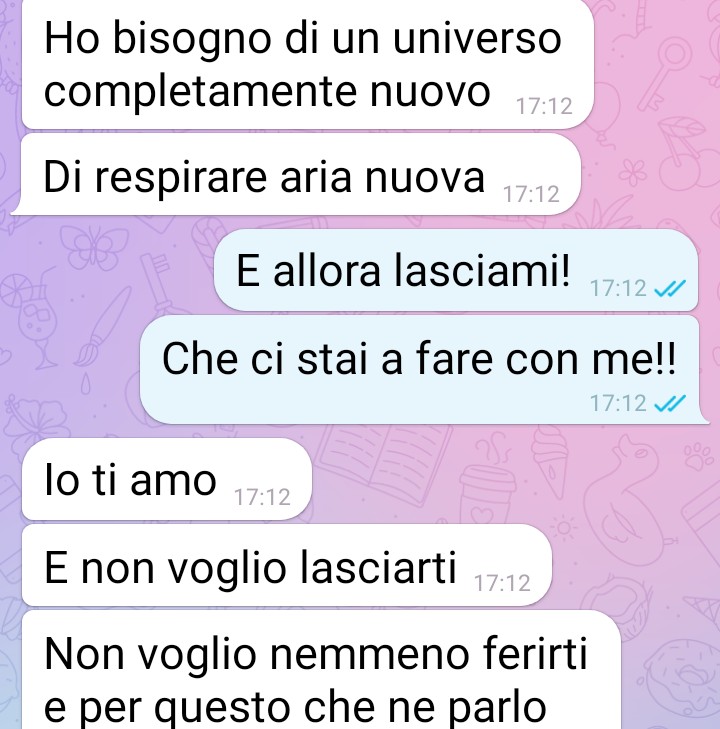
Task: Select the "Di respirare aria nuova" message bubble
Action: [296, 175]
